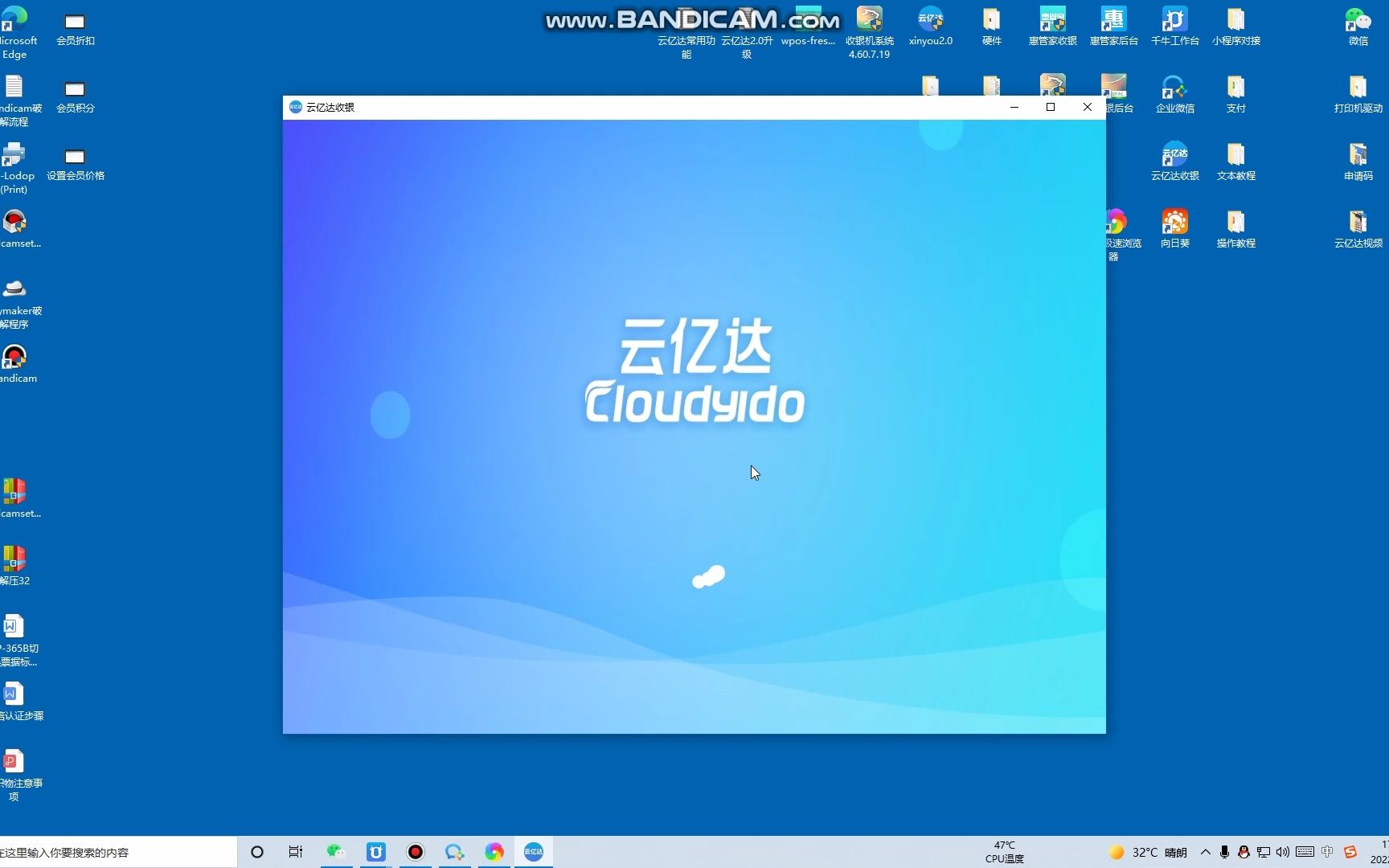This screenshot has height=868, width=1389.
Task: Click the microphone tray icon
Action: pyautogui.click(x=1224, y=852)
